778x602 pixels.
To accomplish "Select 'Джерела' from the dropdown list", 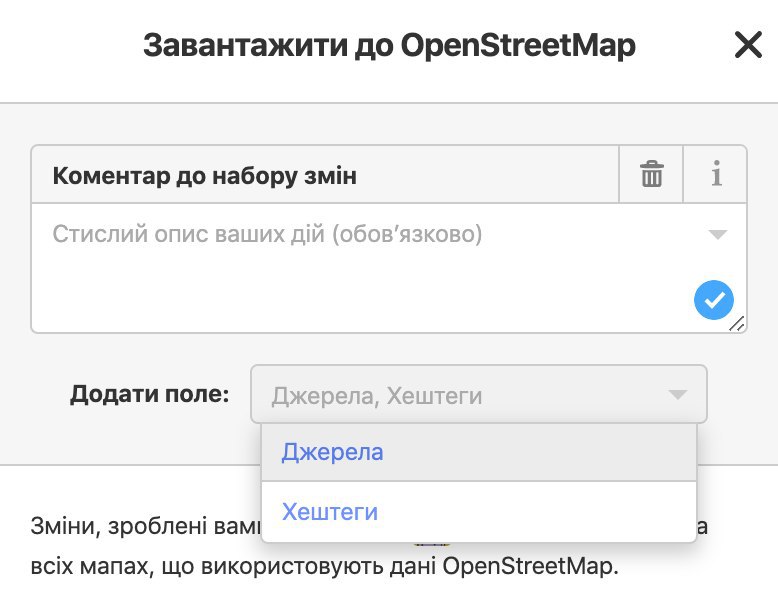I will (479, 452).
